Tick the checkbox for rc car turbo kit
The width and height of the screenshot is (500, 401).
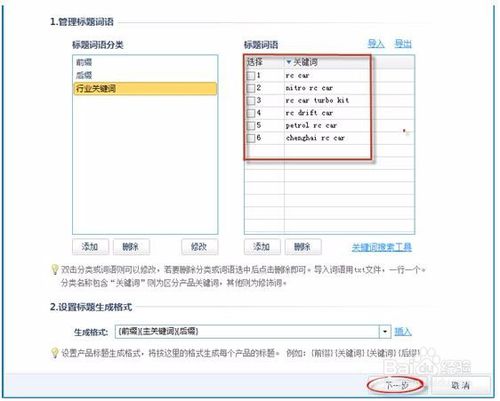point(251,101)
